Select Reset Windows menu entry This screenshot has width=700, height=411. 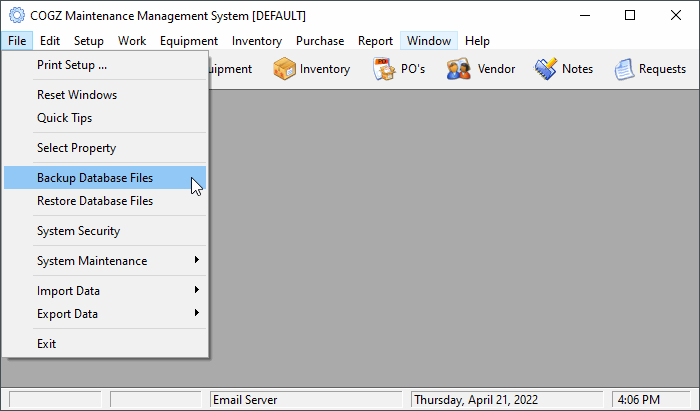(x=105, y=95)
